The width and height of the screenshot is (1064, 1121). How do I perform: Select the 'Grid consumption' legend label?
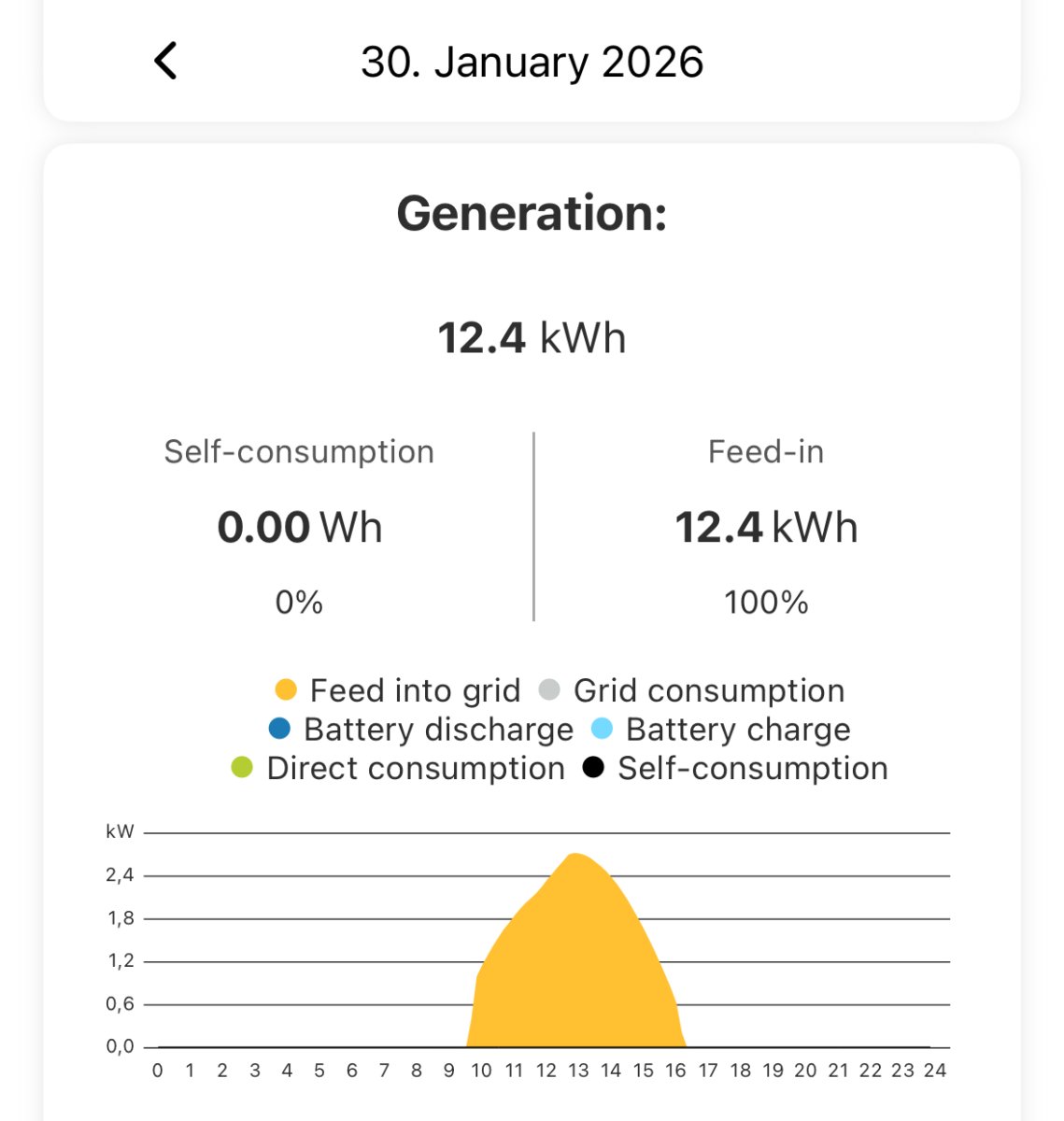(x=708, y=690)
